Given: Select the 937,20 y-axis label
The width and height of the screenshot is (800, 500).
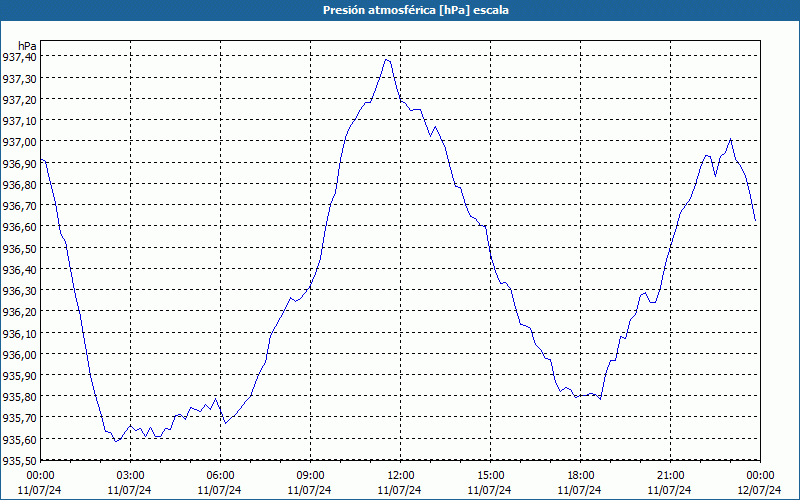Looking at the screenshot, I should (x=19, y=99).
